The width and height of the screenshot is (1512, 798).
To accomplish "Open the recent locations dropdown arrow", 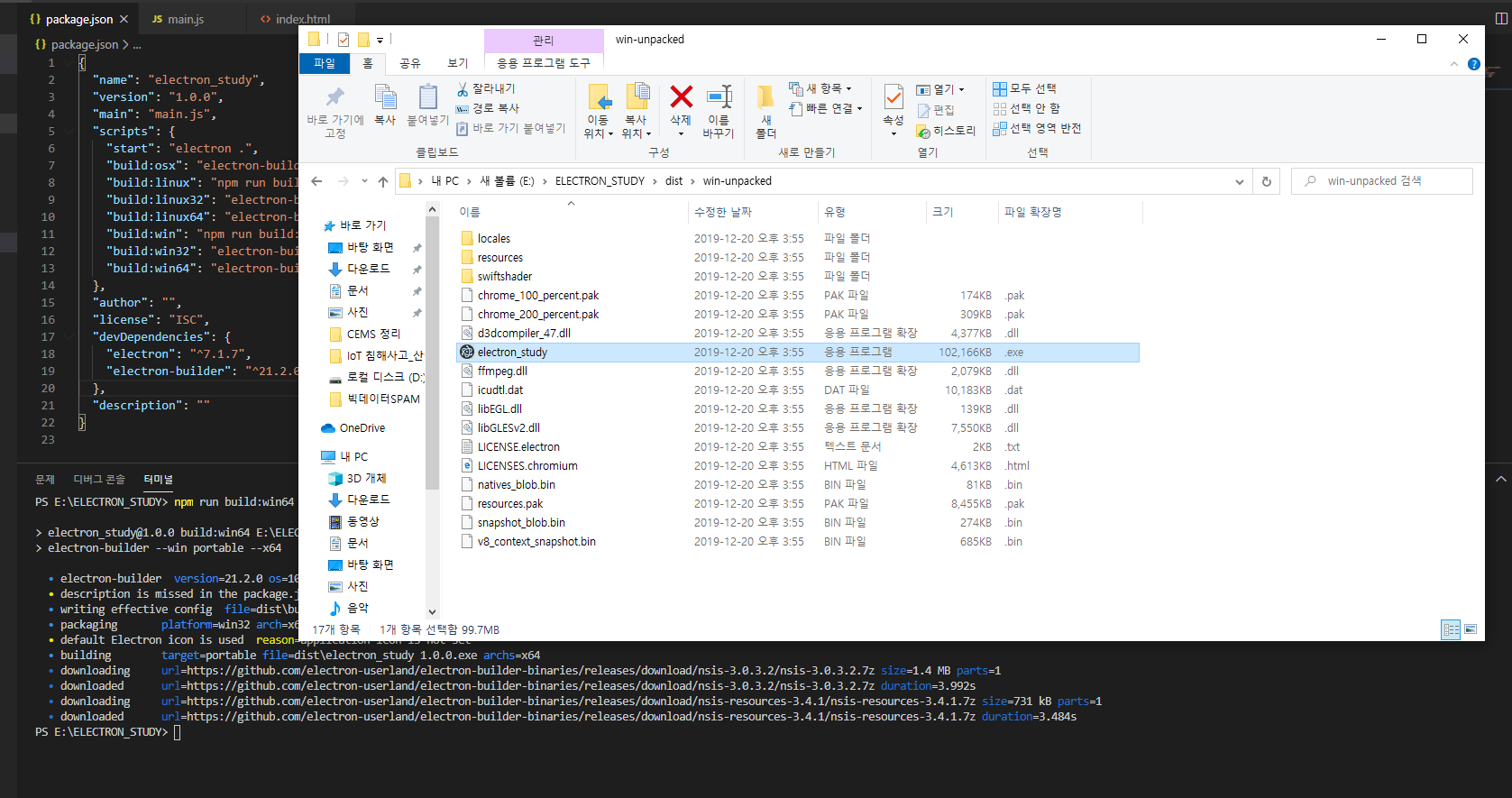I will (x=364, y=181).
